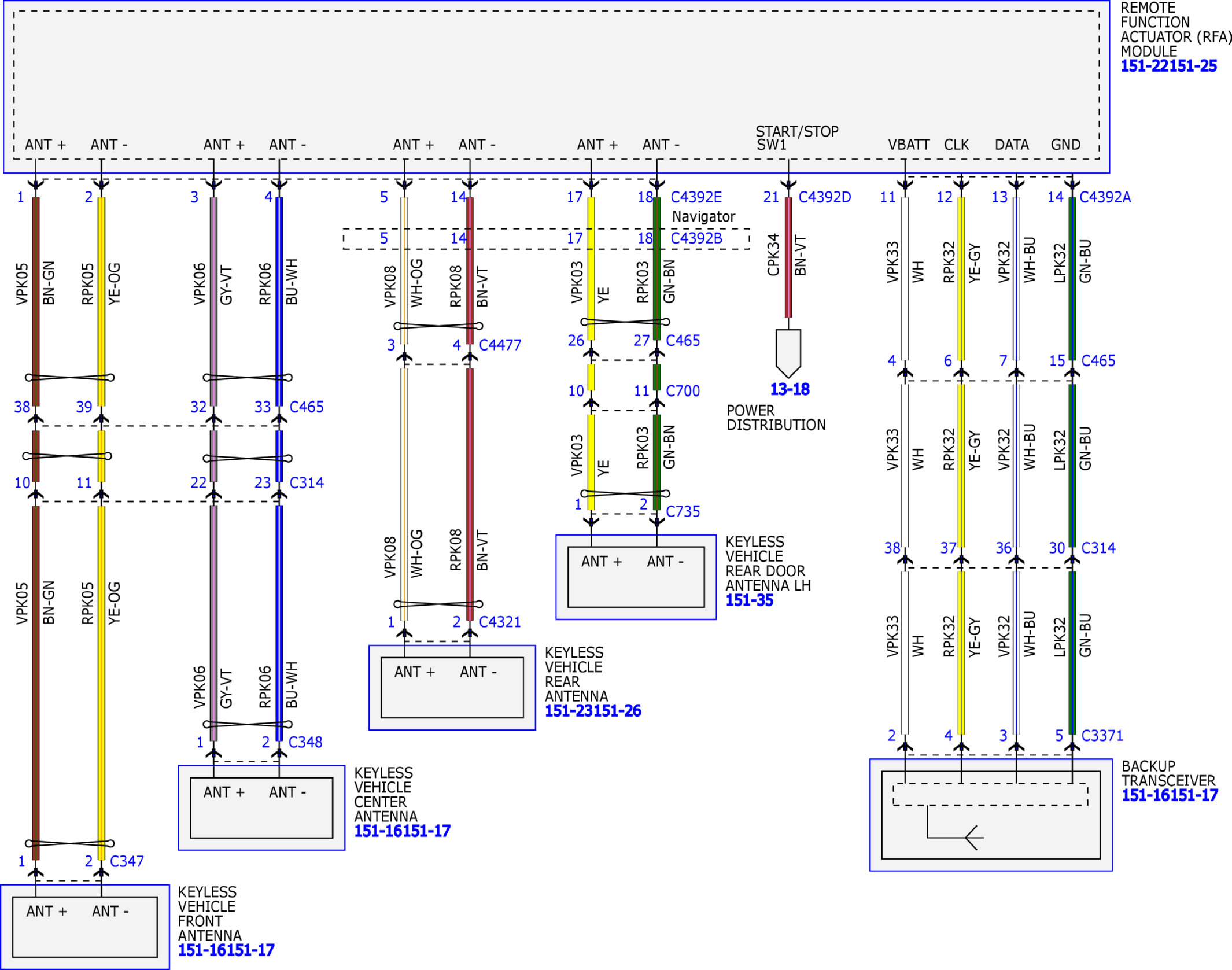This screenshot has width=1232, height=970.
Task: Open link 151-23151-26 for keyless rear antenna
Action: point(593,711)
